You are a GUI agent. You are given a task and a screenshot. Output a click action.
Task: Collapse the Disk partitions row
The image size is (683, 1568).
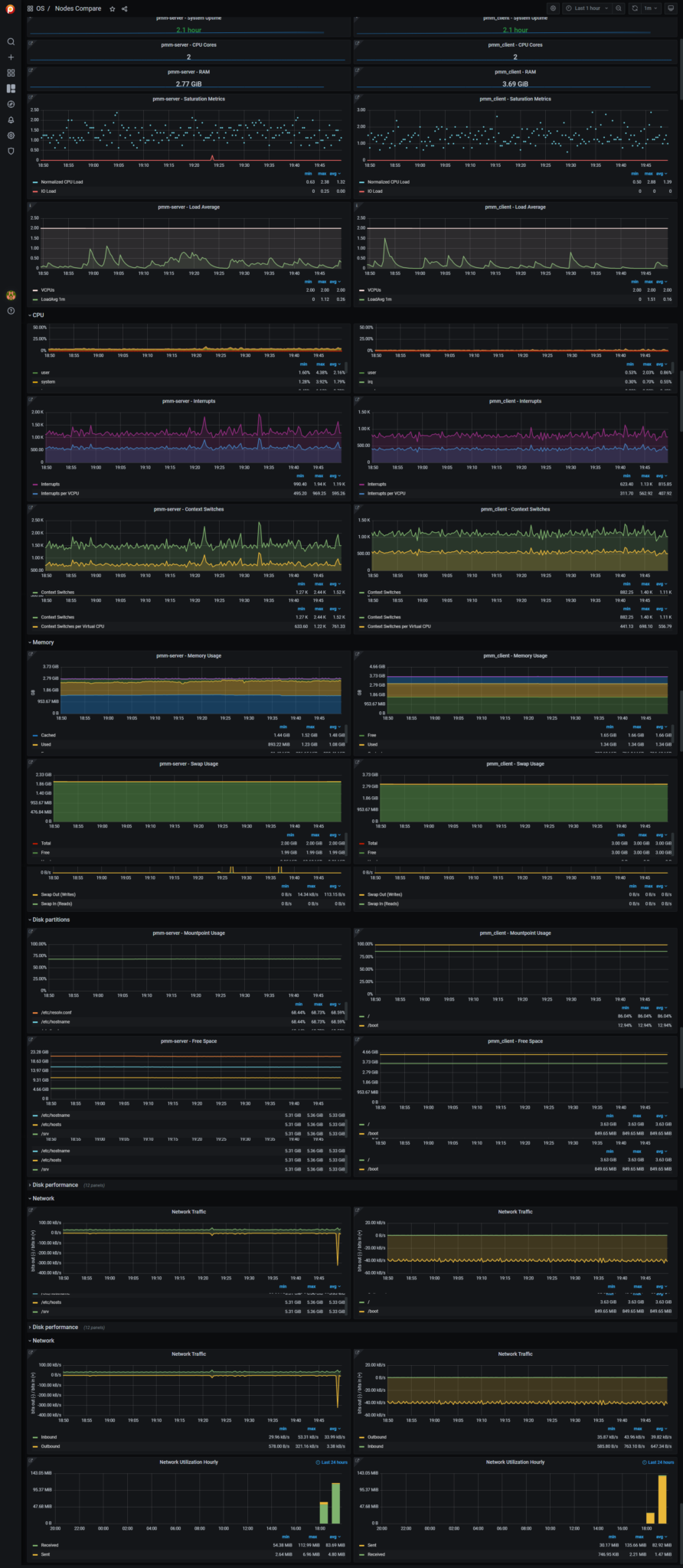tap(49, 920)
